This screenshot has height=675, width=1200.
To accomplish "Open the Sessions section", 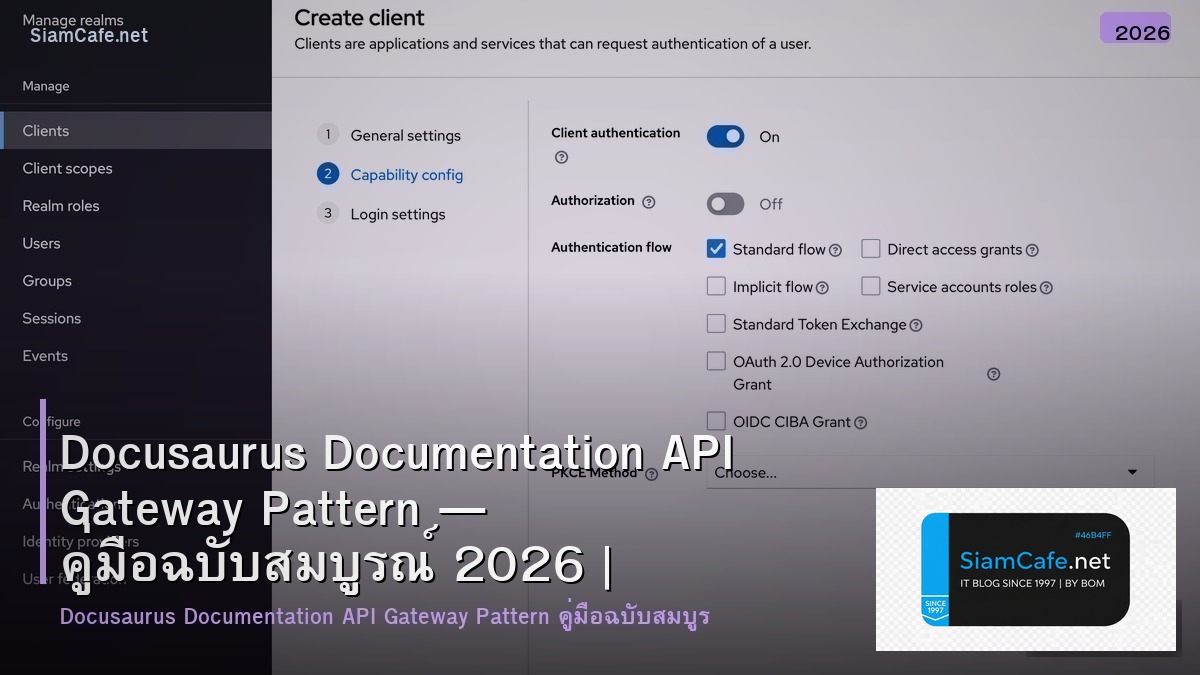I will [x=51, y=318].
